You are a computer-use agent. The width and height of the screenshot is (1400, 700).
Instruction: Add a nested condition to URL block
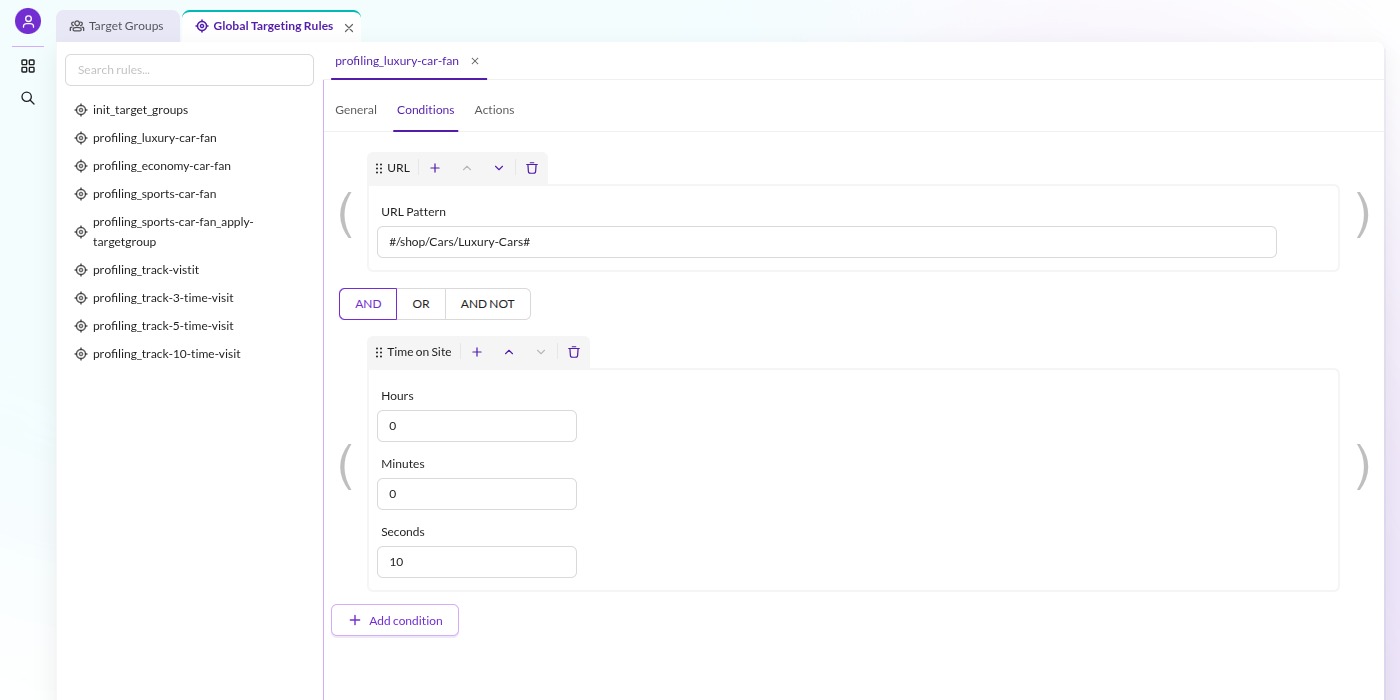435,168
